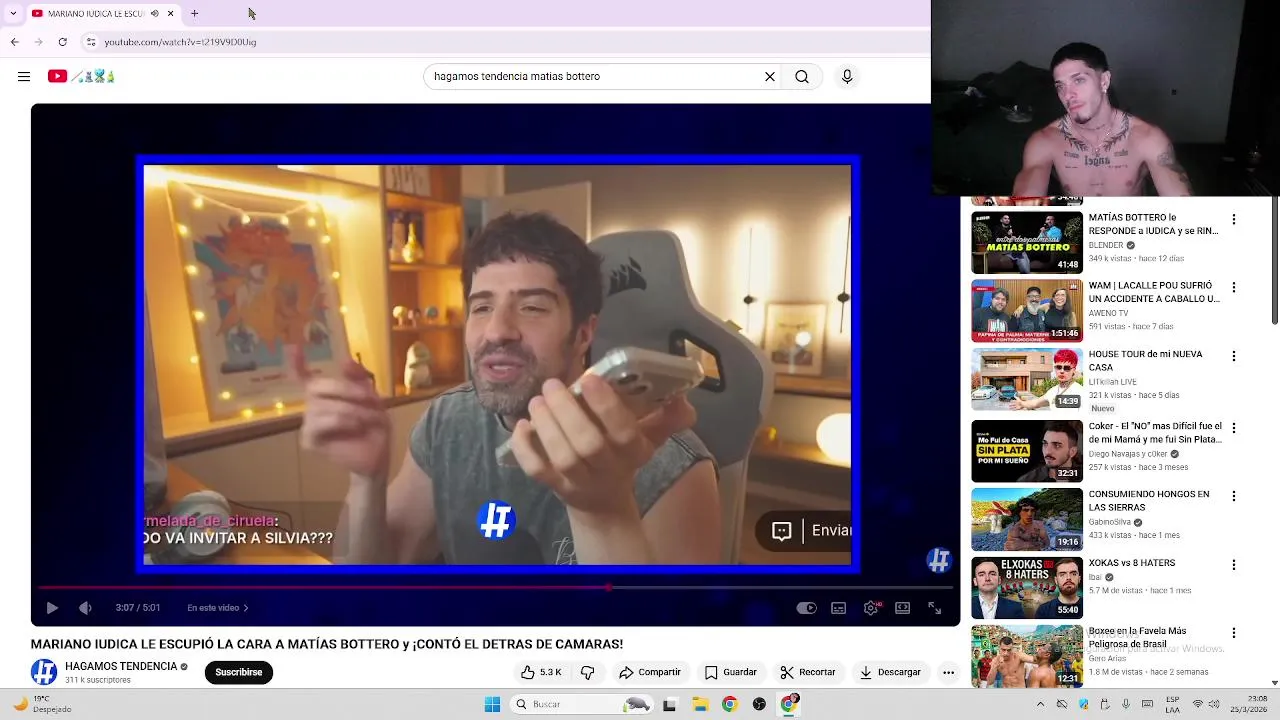This screenshot has height=720, width=1280.
Task: Dislike the video
Action: click(x=588, y=672)
